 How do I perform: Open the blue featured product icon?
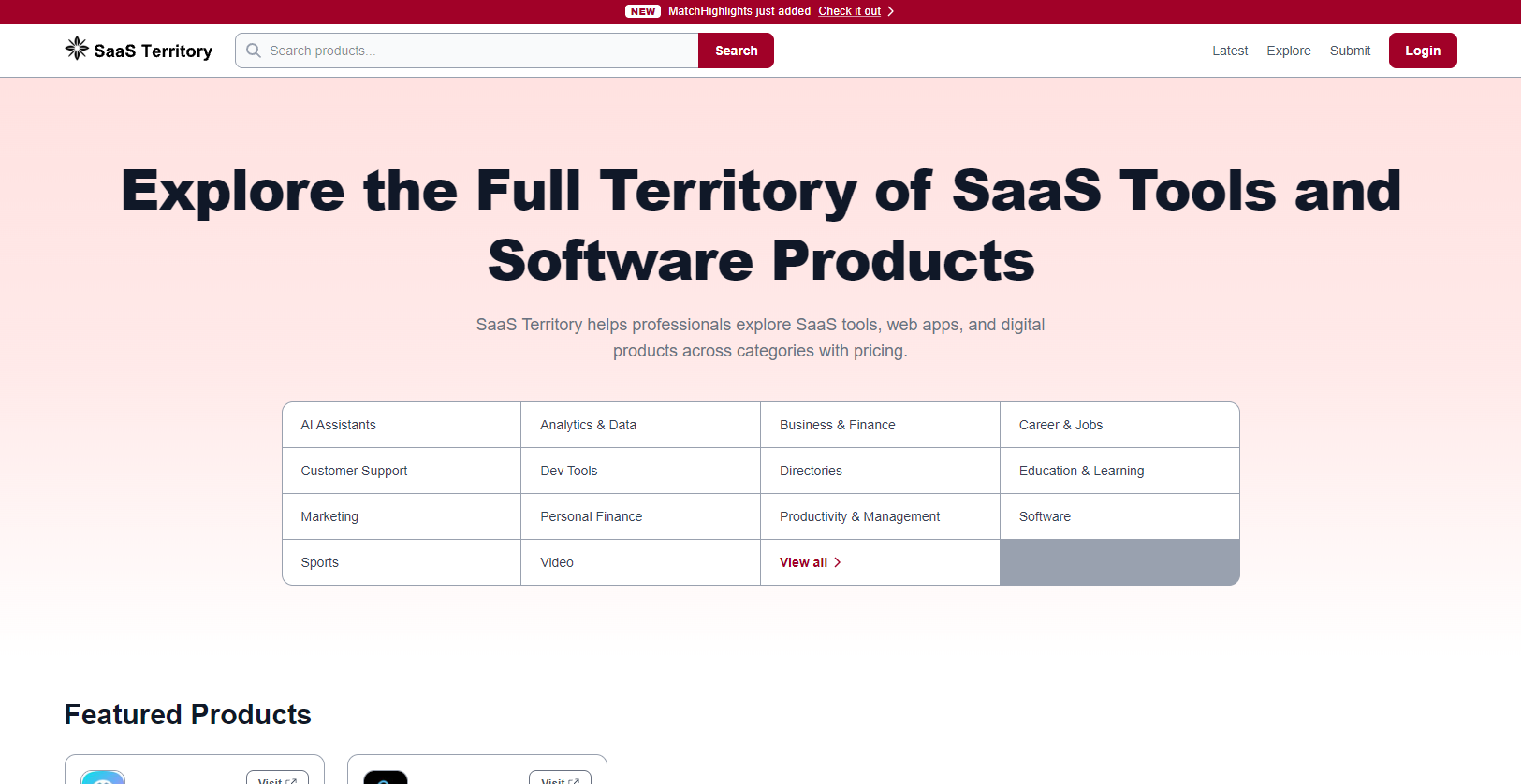point(103,777)
